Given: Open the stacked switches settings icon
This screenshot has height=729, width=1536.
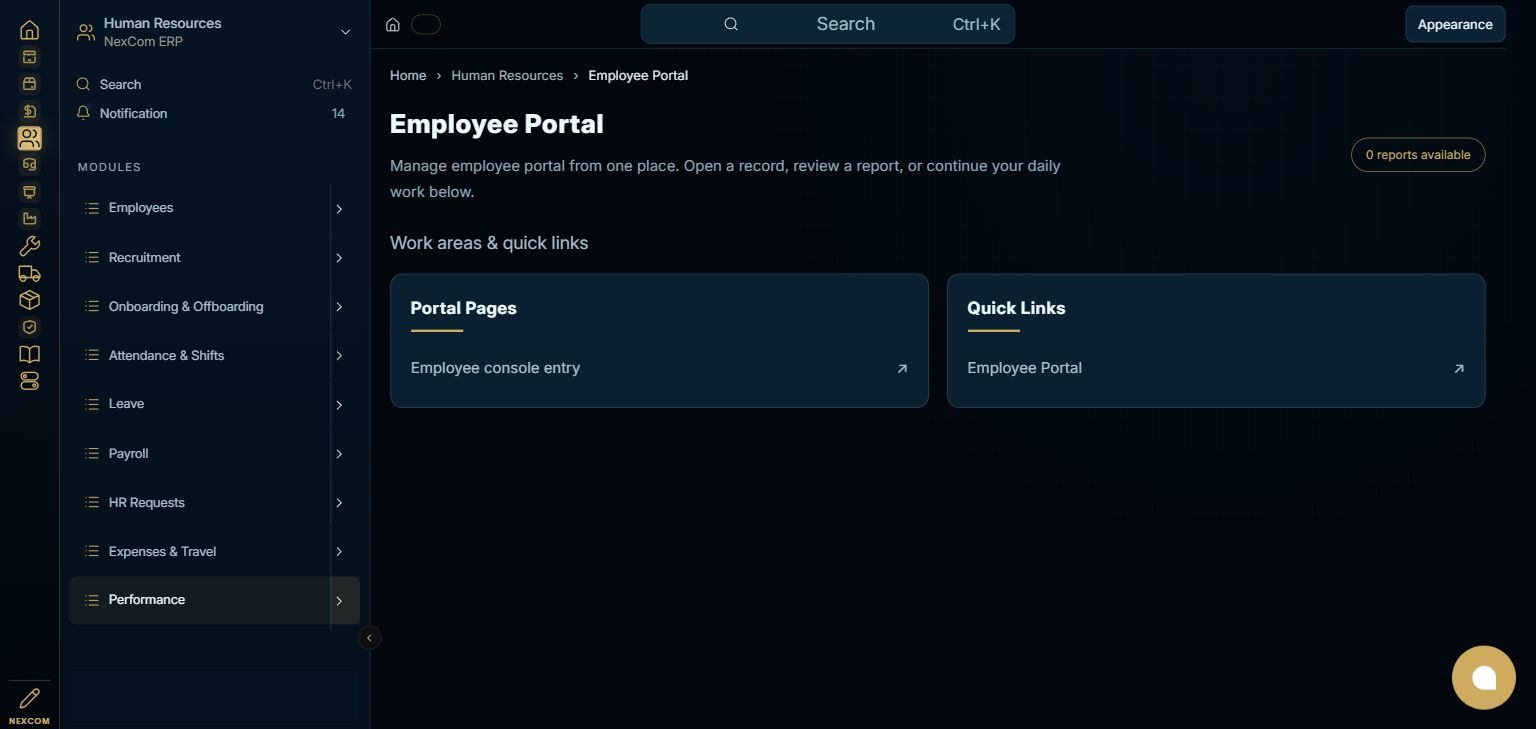Looking at the screenshot, I should click(x=29, y=381).
